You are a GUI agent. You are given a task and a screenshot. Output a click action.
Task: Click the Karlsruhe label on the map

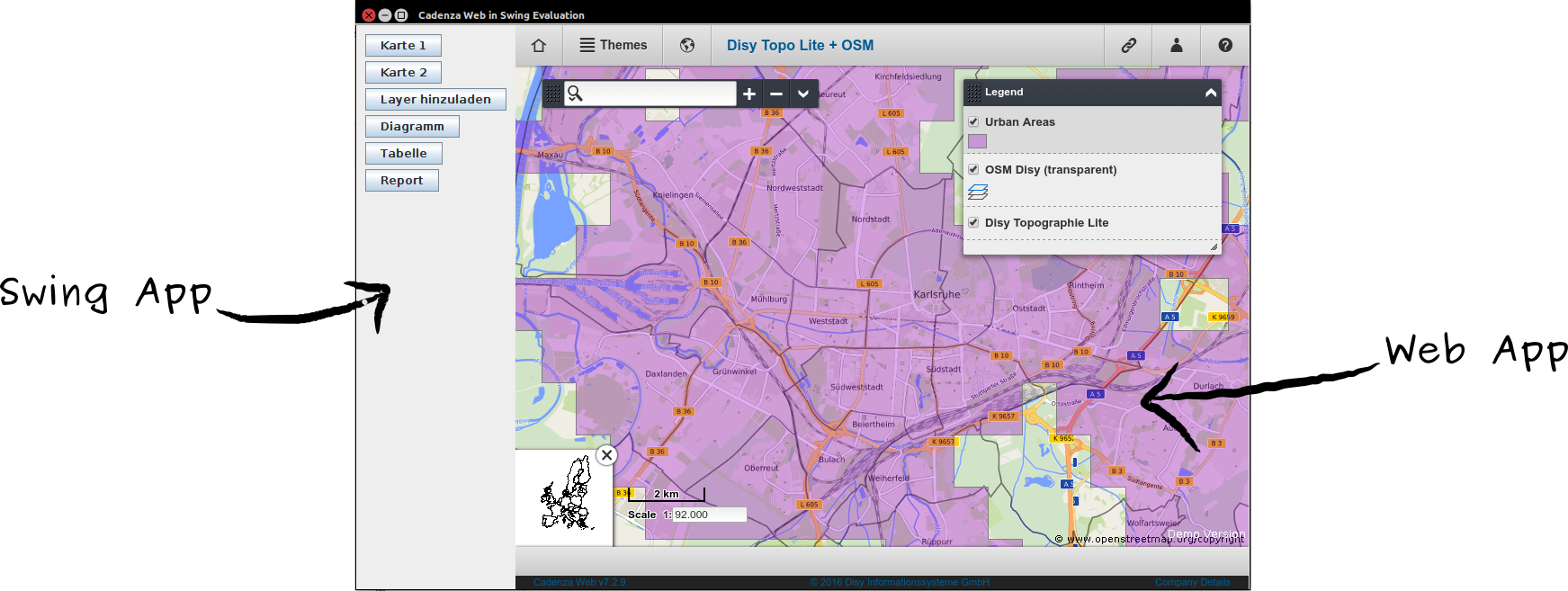point(936,294)
